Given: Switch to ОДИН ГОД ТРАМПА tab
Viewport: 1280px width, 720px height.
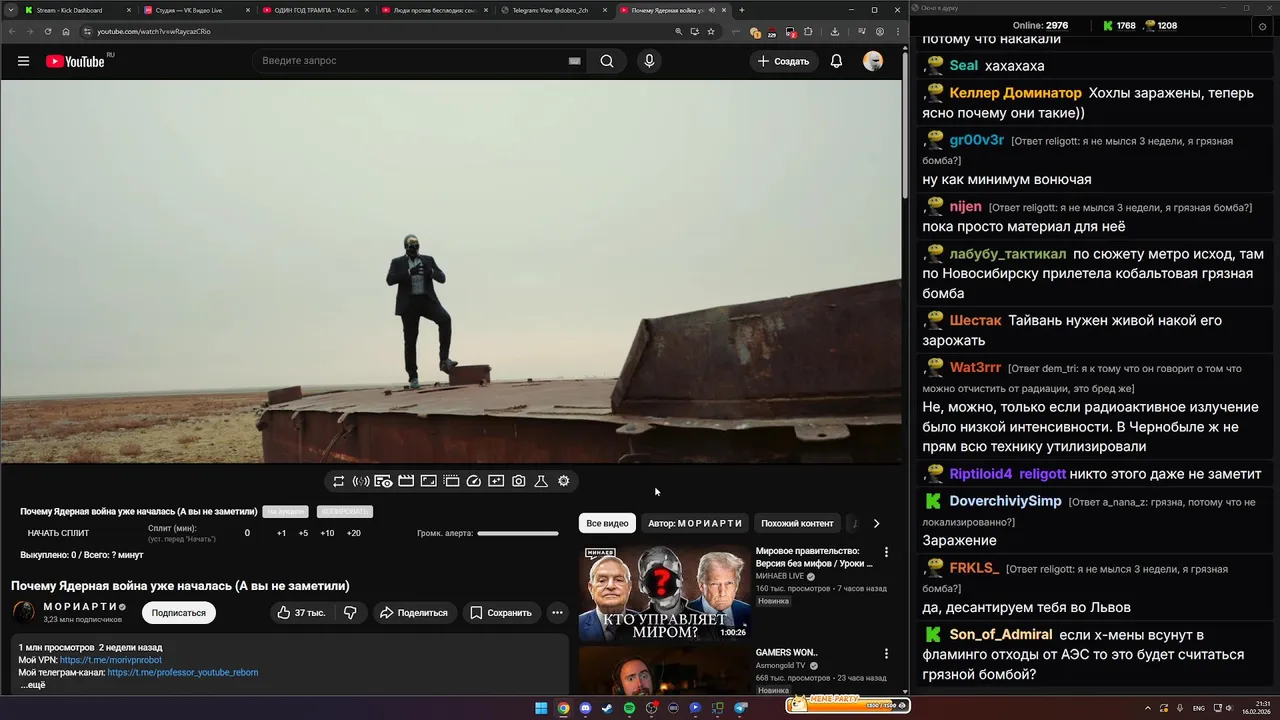Looking at the screenshot, I should click(x=314, y=10).
